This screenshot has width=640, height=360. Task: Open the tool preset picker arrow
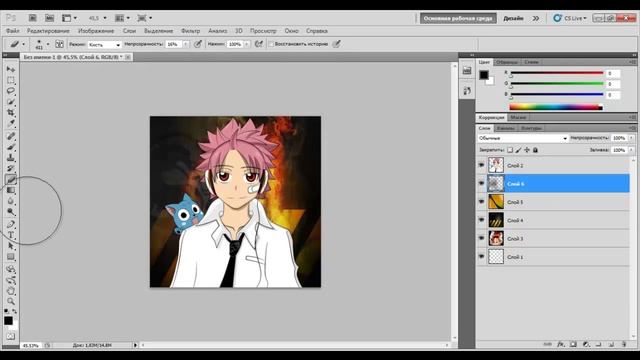pos(24,44)
